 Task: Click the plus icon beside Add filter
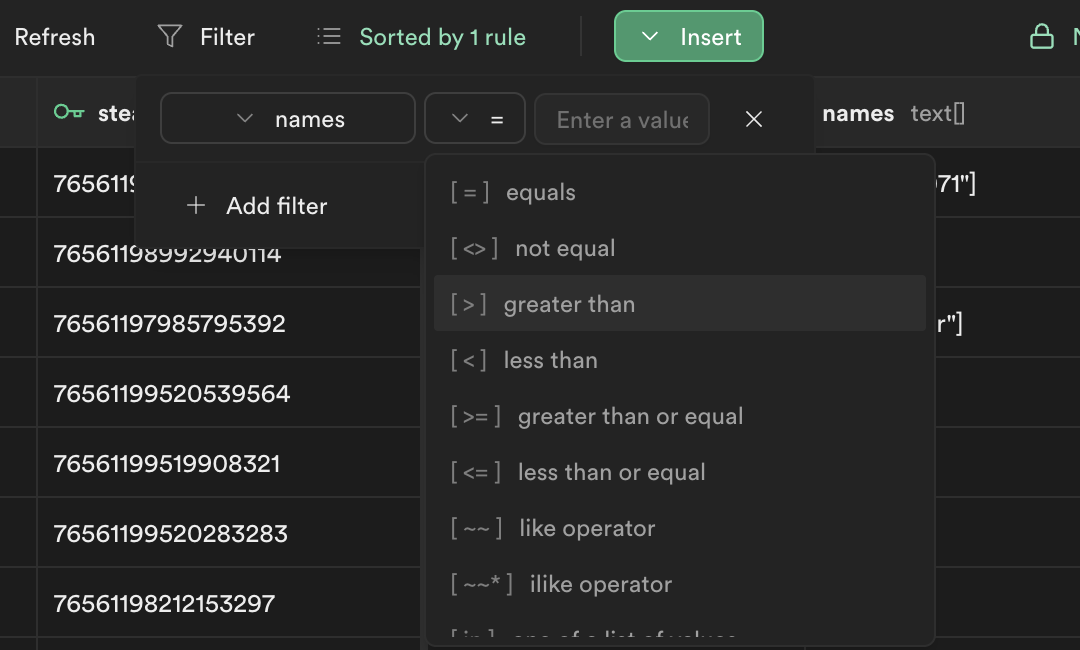pos(197,206)
